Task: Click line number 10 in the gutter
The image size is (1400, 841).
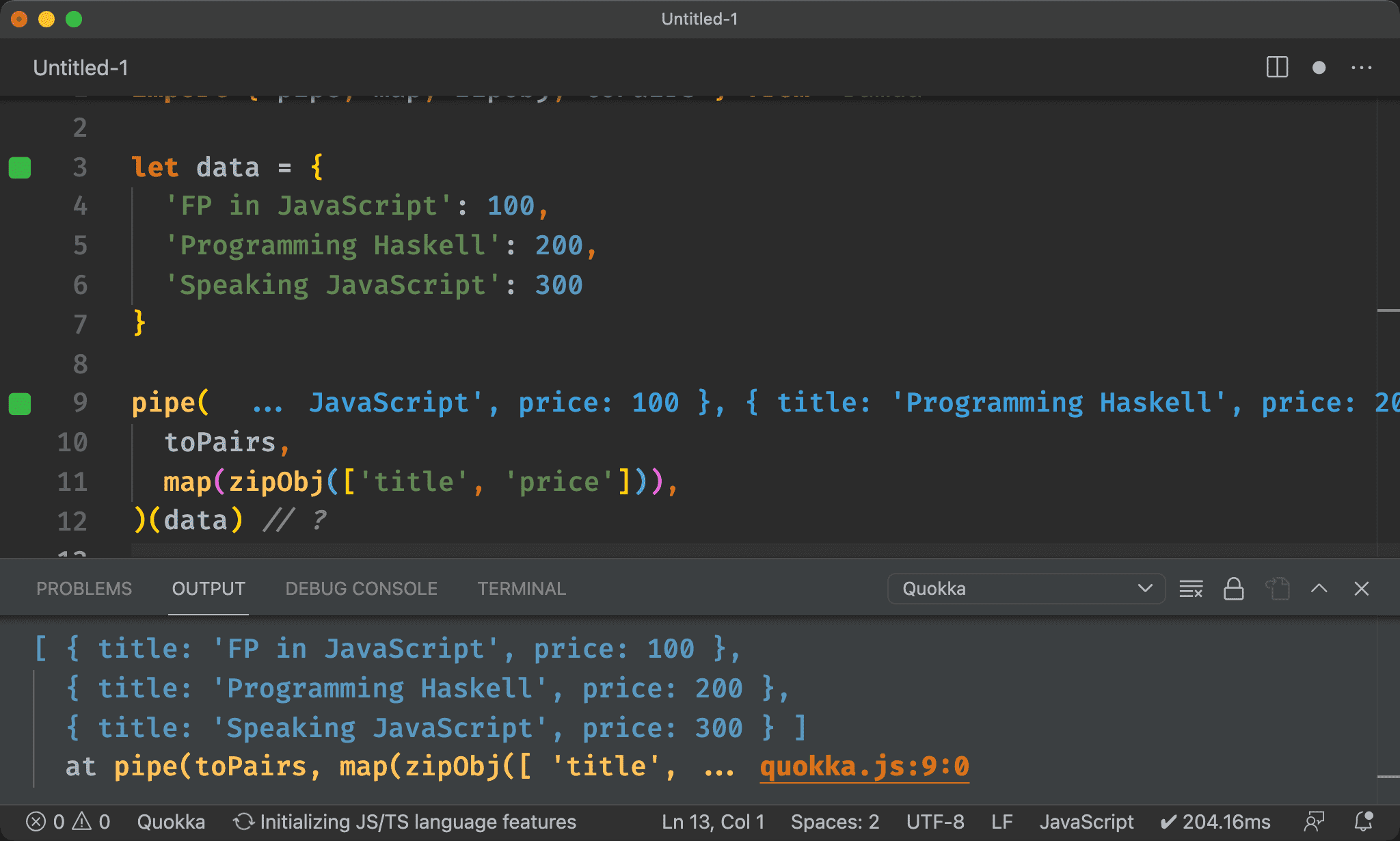Action: 72,442
